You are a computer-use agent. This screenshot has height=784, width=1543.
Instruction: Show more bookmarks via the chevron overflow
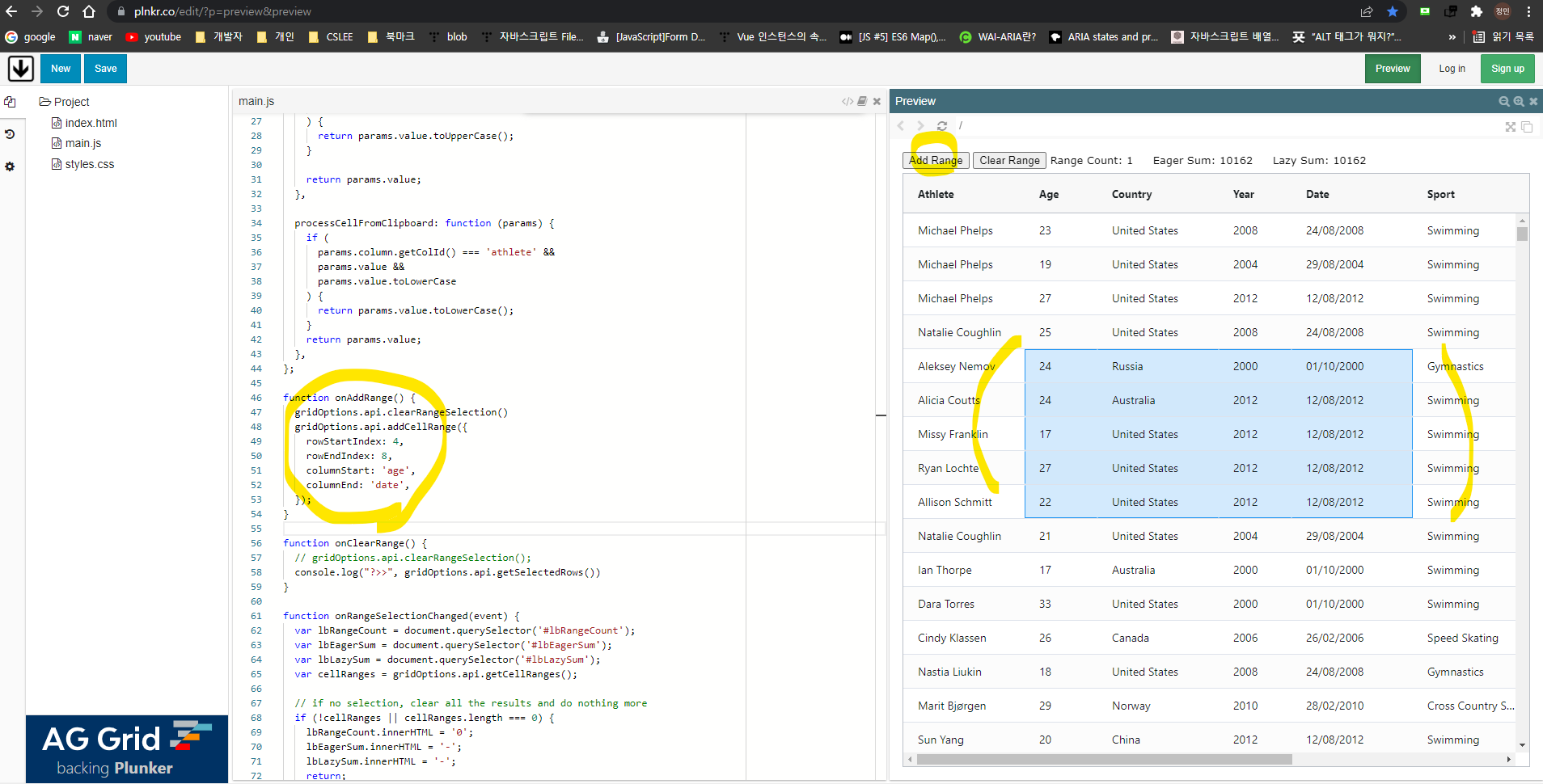[1452, 36]
